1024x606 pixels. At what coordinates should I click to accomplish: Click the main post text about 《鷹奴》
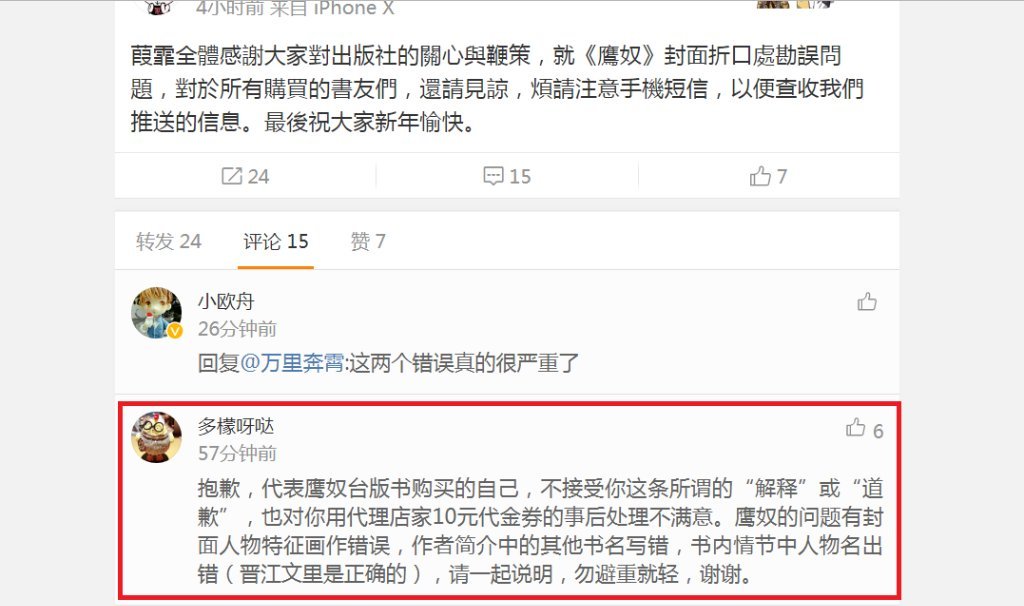[497, 89]
